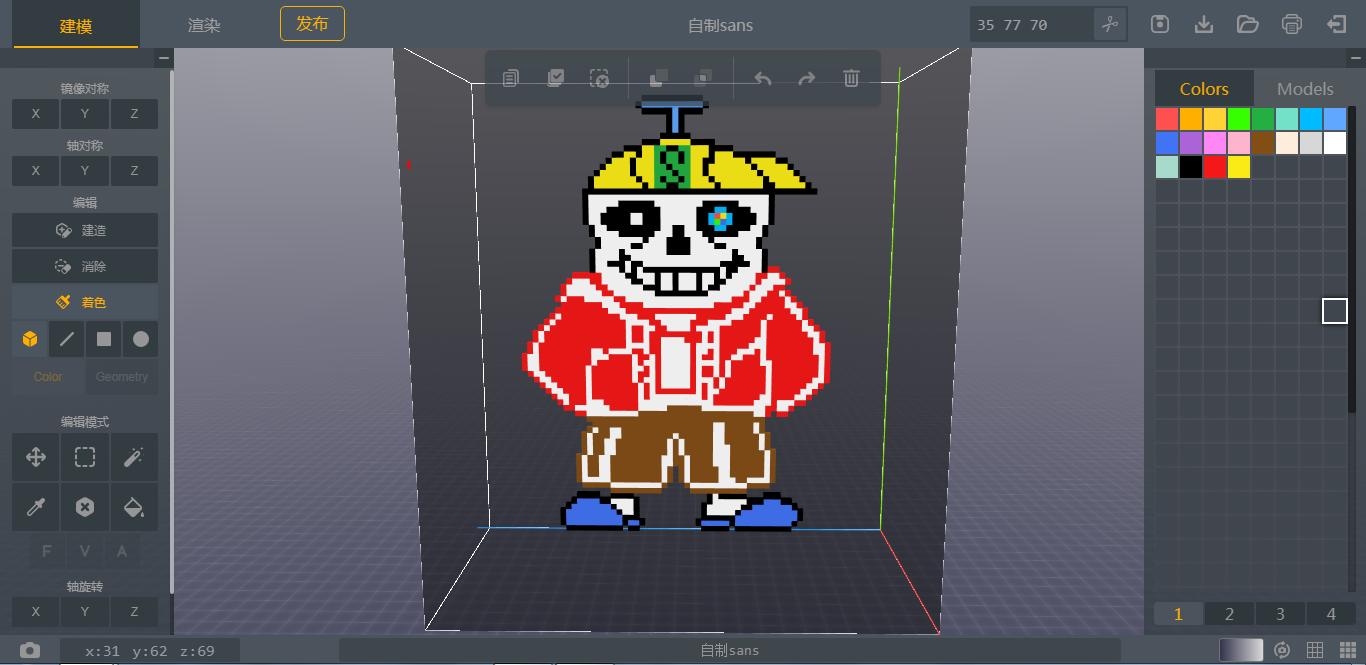Choose the circle brush shape
This screenshot has height=665, width=1366.
click(141, 339)
